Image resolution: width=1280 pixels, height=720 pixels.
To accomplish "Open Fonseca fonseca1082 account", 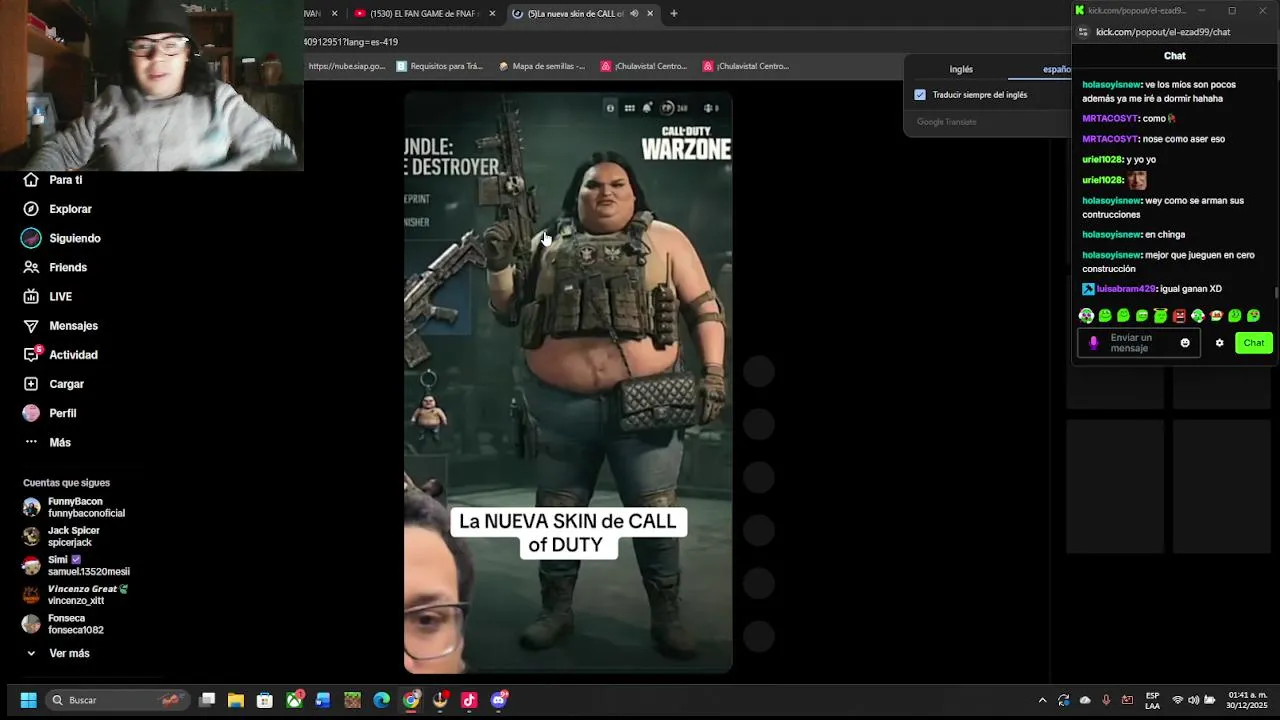I will click(63, 624).
